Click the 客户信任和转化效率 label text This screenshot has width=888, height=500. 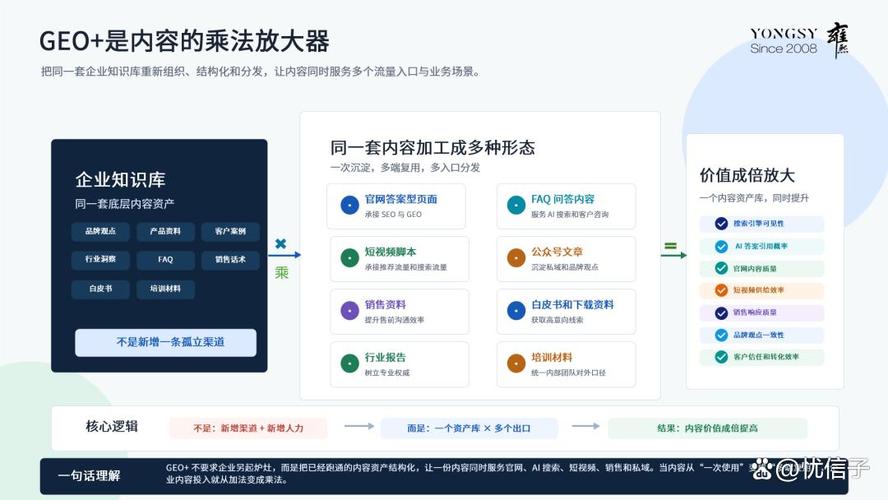pyautogui.click(x=766, y=357)
